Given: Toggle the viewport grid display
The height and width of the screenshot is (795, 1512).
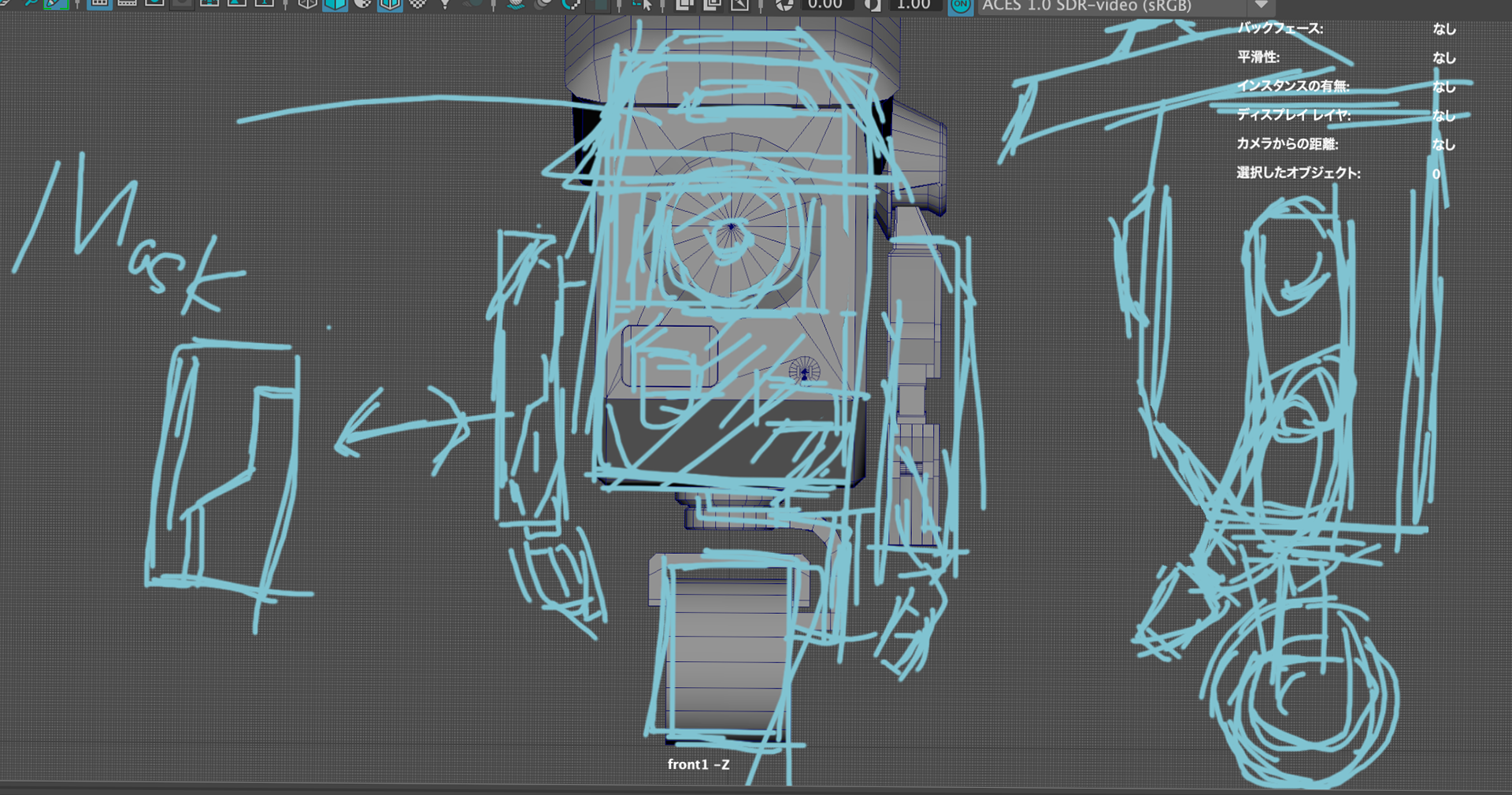Looking at the screenshot, I should pyautogui.click(x=99, y=4).
